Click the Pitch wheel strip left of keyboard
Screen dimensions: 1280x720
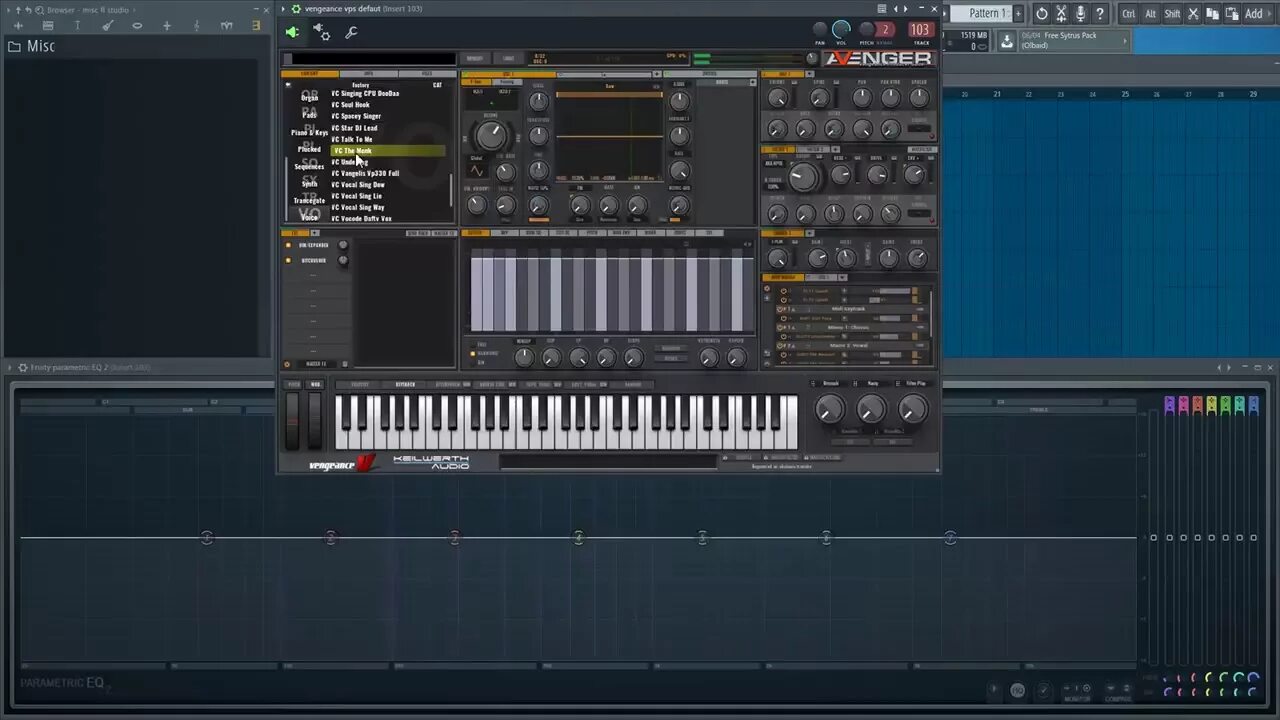(294, 421)
